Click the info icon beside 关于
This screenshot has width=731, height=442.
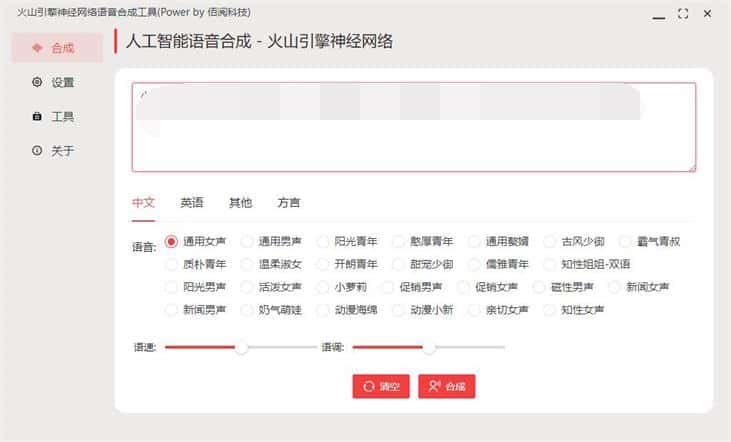(x=37, y=151)
